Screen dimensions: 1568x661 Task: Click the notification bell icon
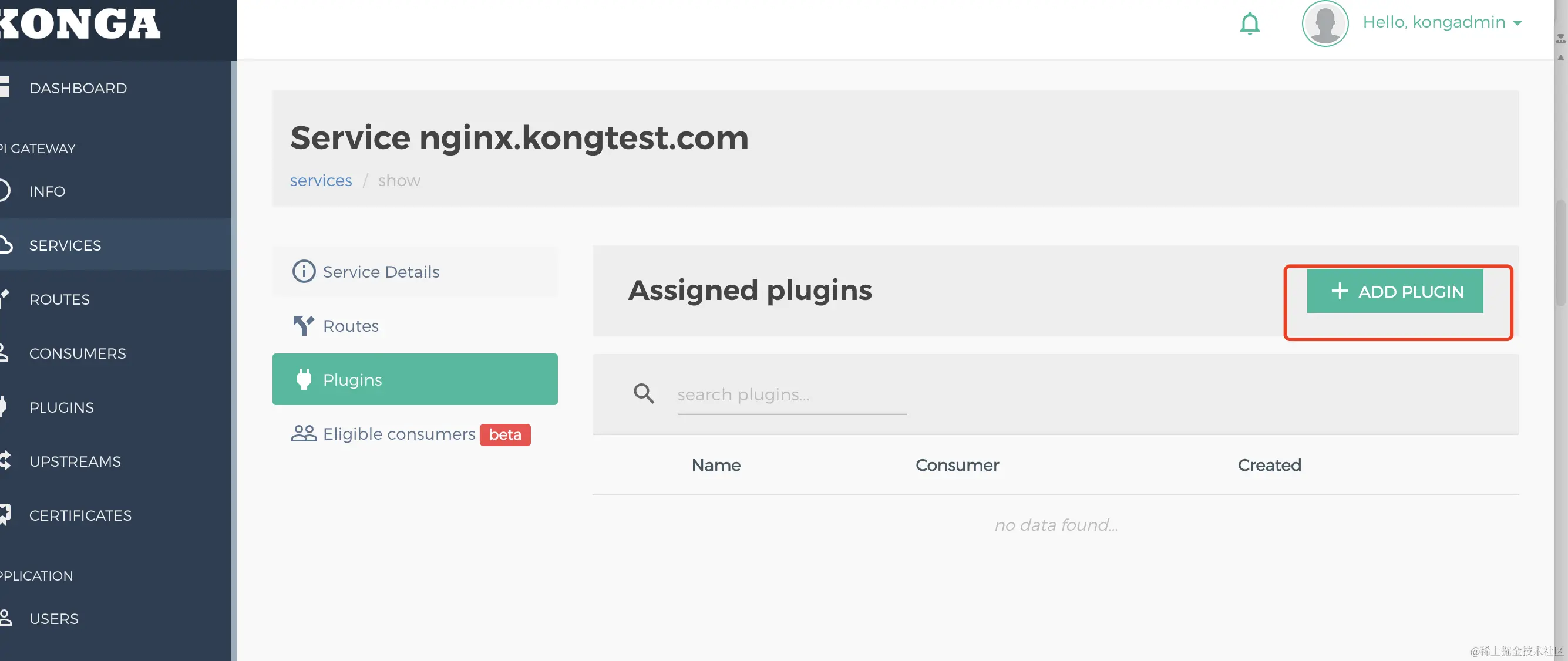pos(1249,23)
